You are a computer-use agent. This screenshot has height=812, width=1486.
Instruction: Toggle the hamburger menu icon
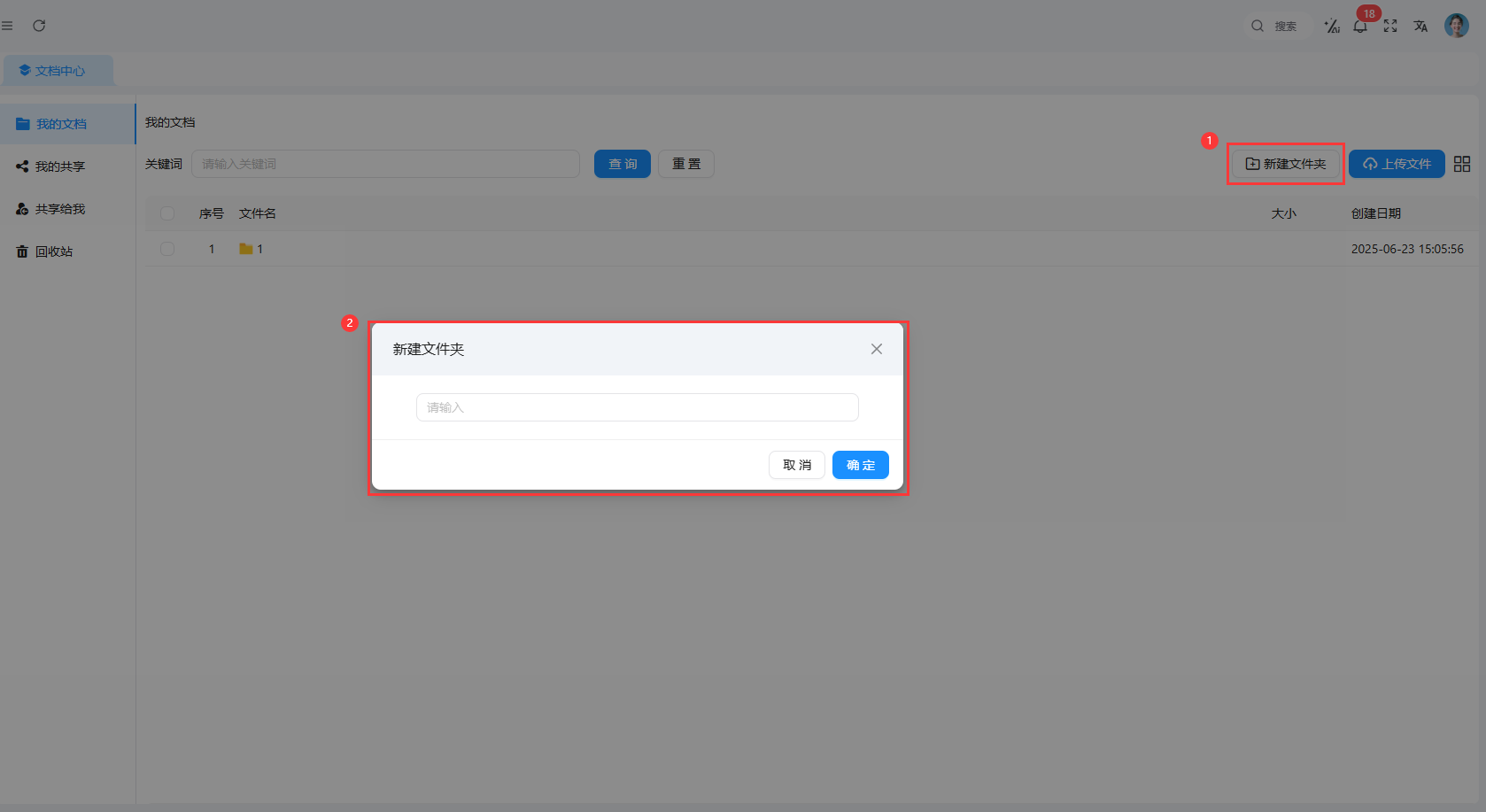[x=7, y=26]
